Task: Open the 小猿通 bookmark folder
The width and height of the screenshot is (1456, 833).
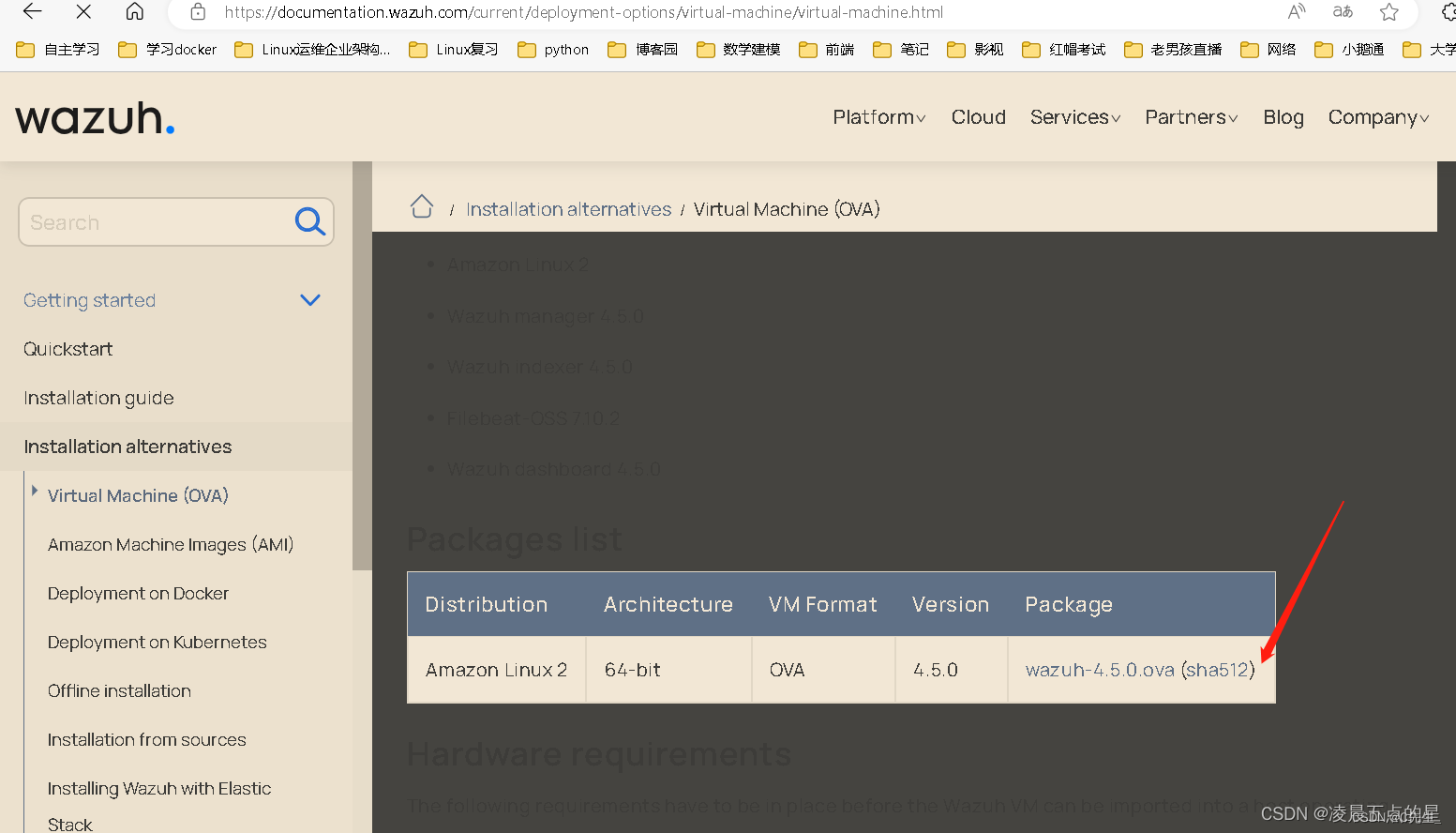Action: tap(1349, 50)
